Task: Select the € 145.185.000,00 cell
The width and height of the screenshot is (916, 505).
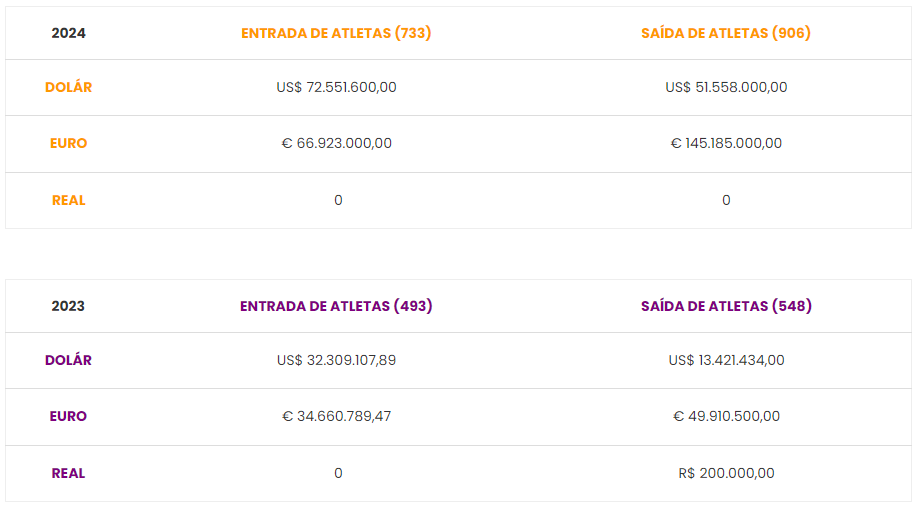Action: point(726,143)
